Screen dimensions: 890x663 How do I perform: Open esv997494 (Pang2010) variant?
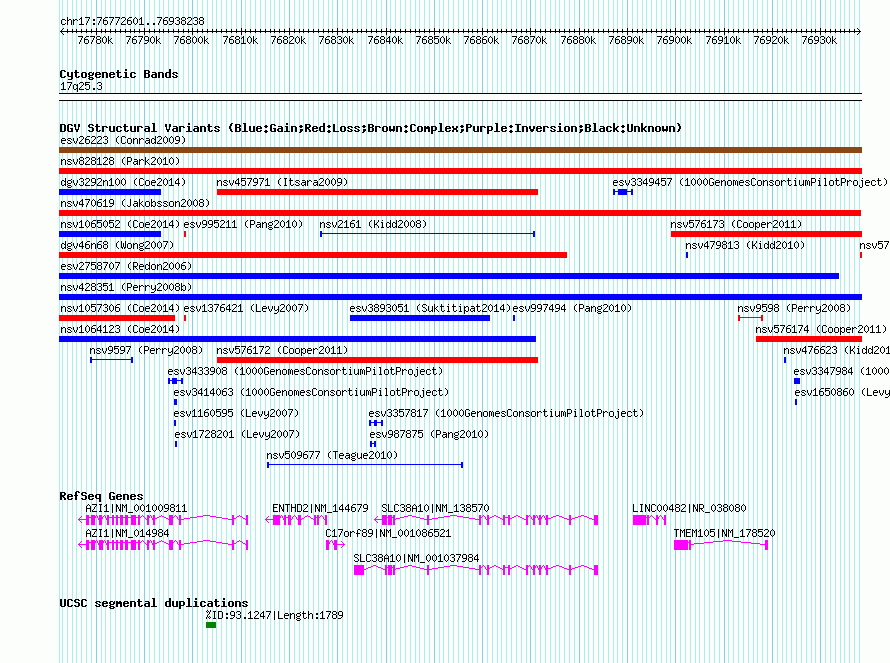[x=572, y=308]
